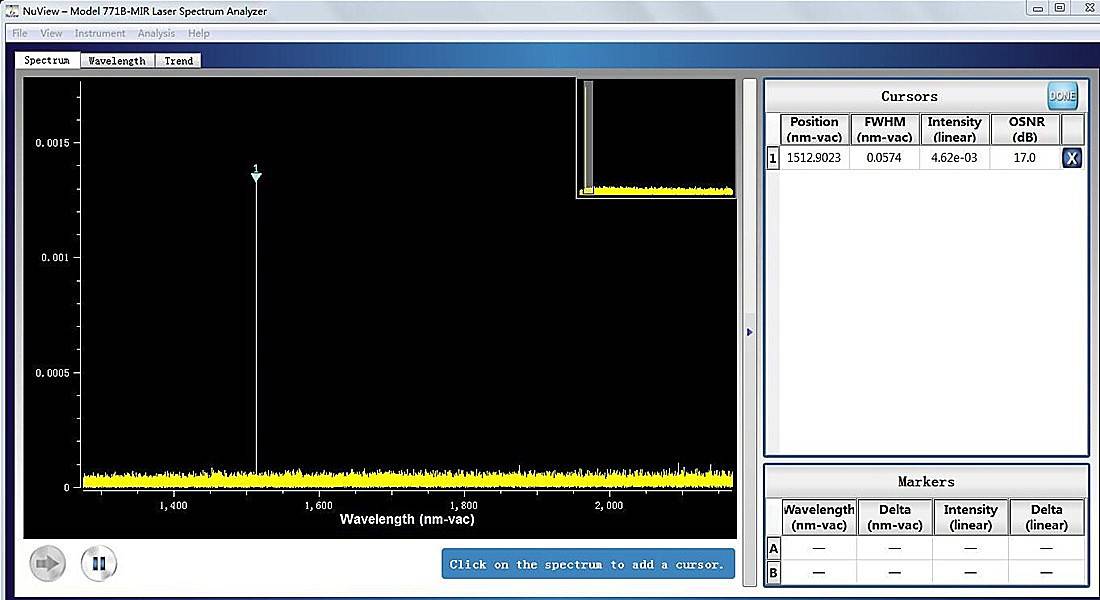
Task: Select cursor 1 triangle marker on spectrum
Action: coord(256,176)
